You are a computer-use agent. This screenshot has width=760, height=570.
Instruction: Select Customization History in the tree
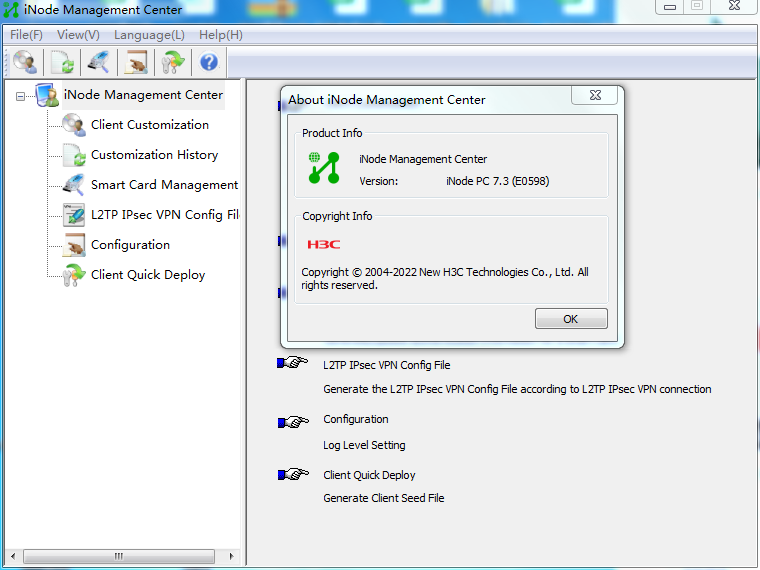(x=154, y=155)
